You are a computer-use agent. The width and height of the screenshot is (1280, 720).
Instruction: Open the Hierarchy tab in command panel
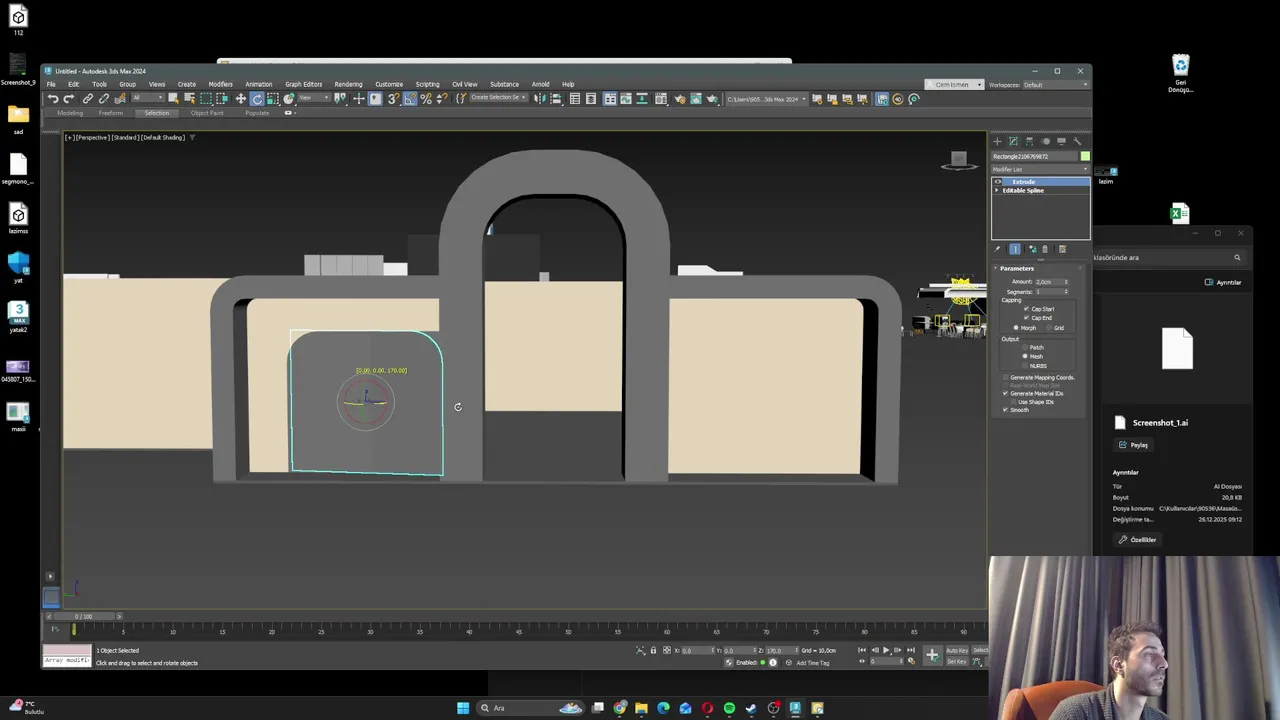point(1029,141)
